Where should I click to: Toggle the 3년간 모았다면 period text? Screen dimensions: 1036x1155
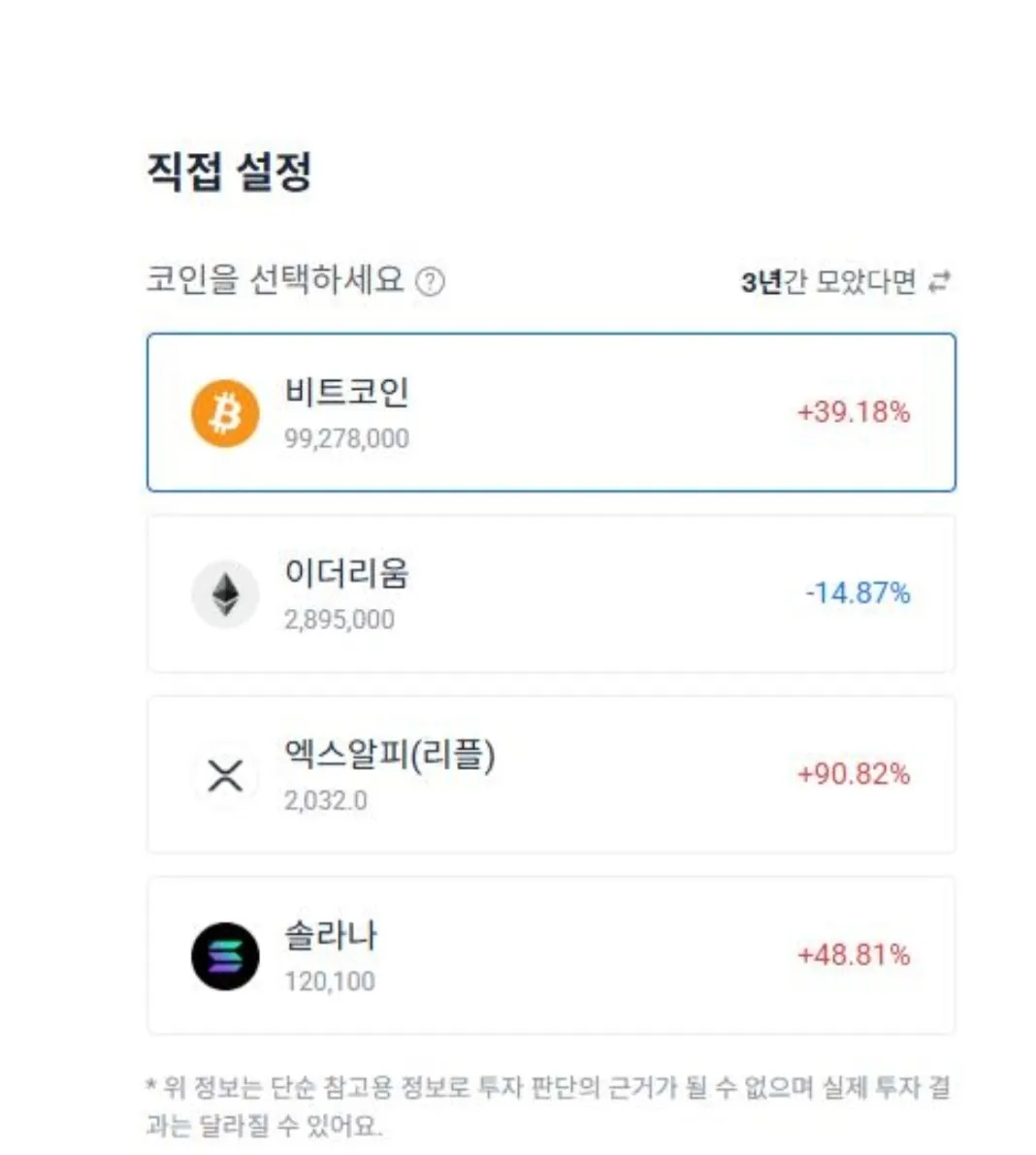(x=828, y=282)
